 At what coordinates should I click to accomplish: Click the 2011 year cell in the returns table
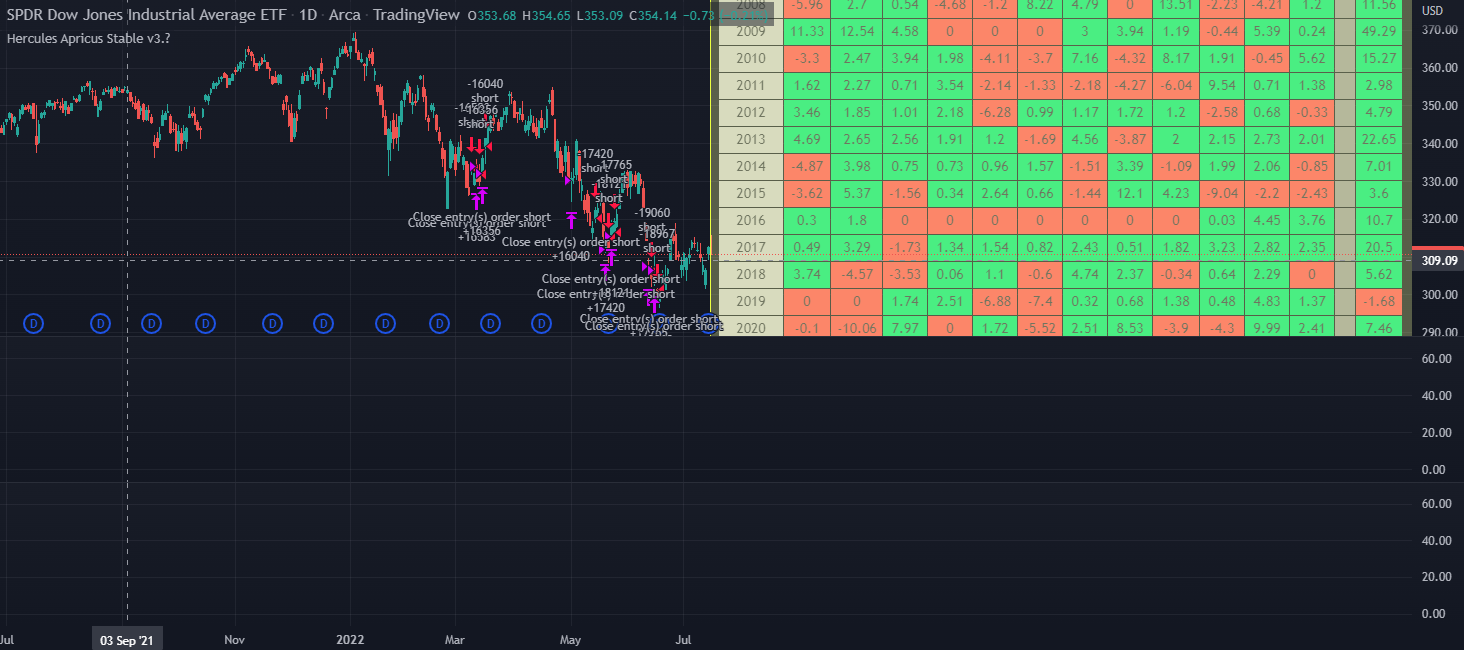click(x=750, y=85)
